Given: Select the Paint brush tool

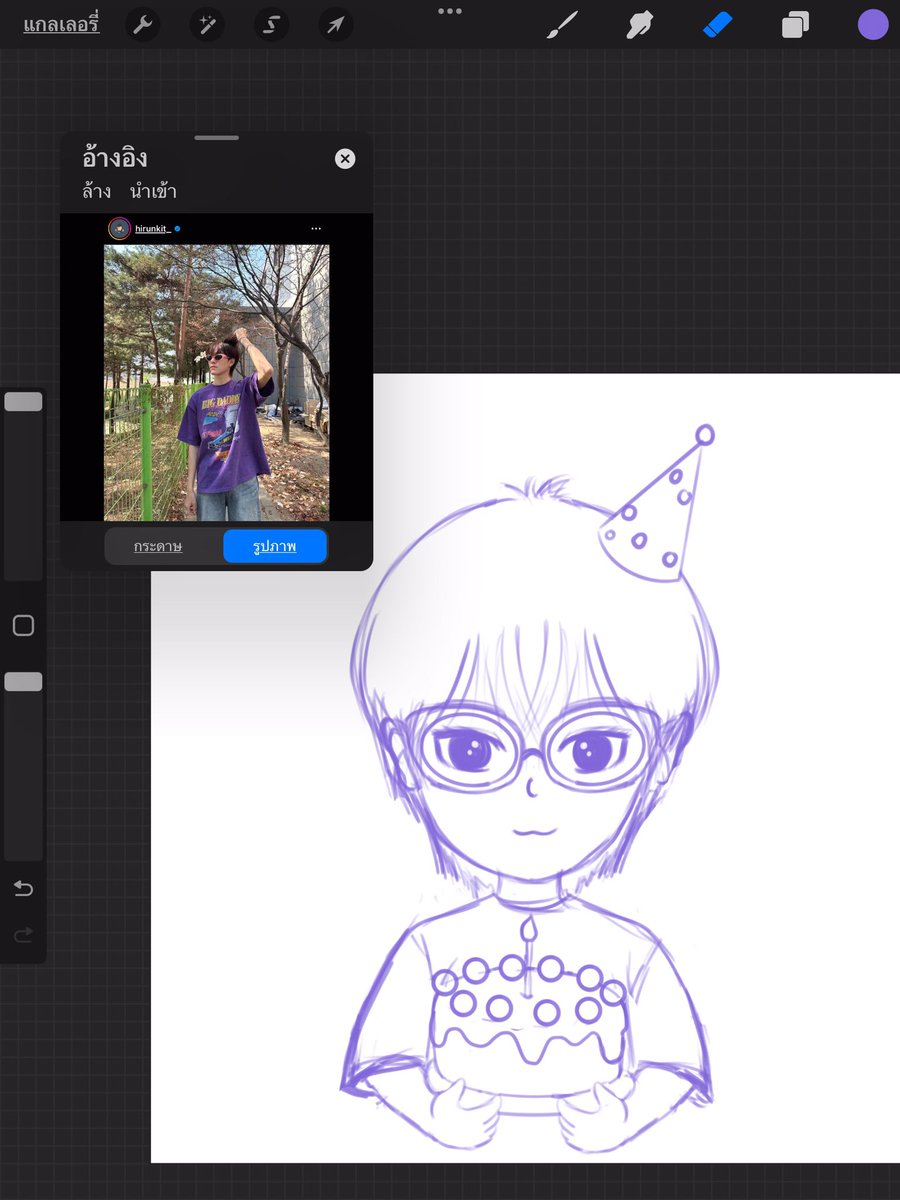Looking at the screenshot, I should pyautogui.click(x=563, y=25).
